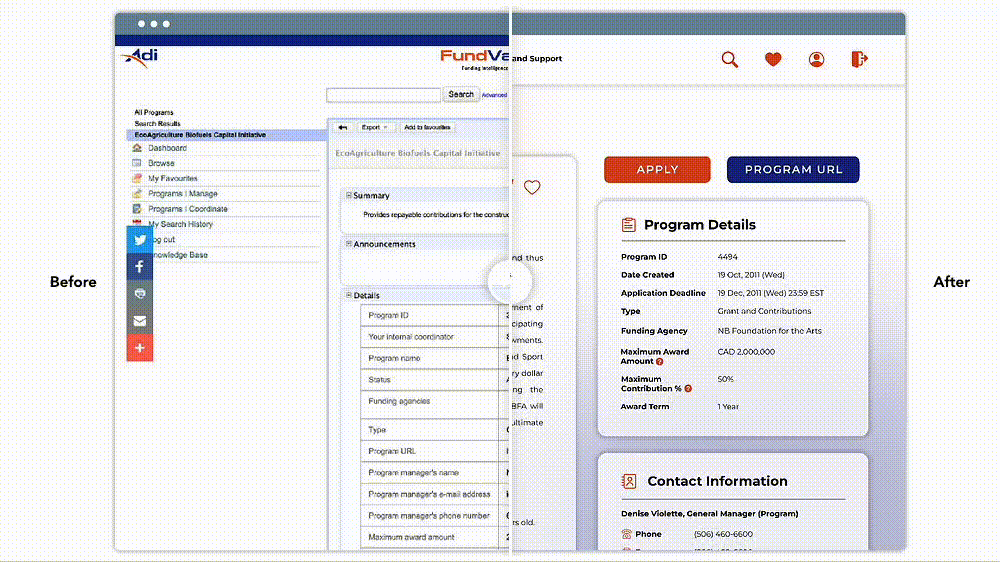This screenshot has width=1000, height=562.
Task: Click the 'Program name' table row
Action: coord(434,358)
